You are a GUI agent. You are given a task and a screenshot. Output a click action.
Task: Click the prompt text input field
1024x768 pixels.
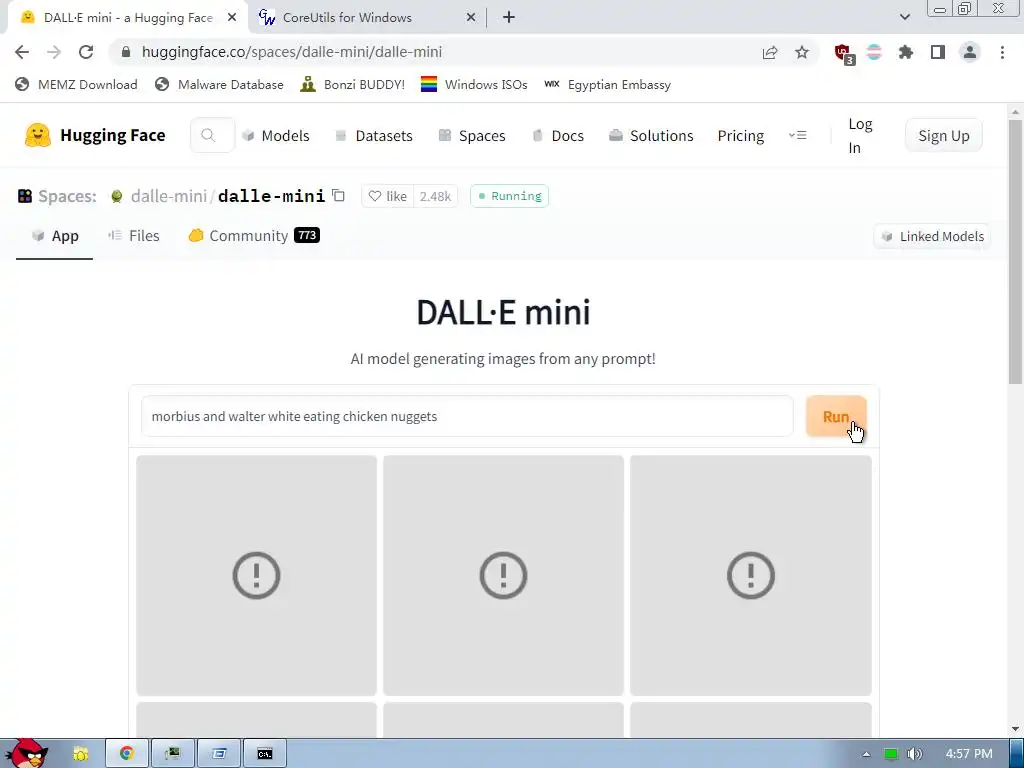tap(467, 416)
